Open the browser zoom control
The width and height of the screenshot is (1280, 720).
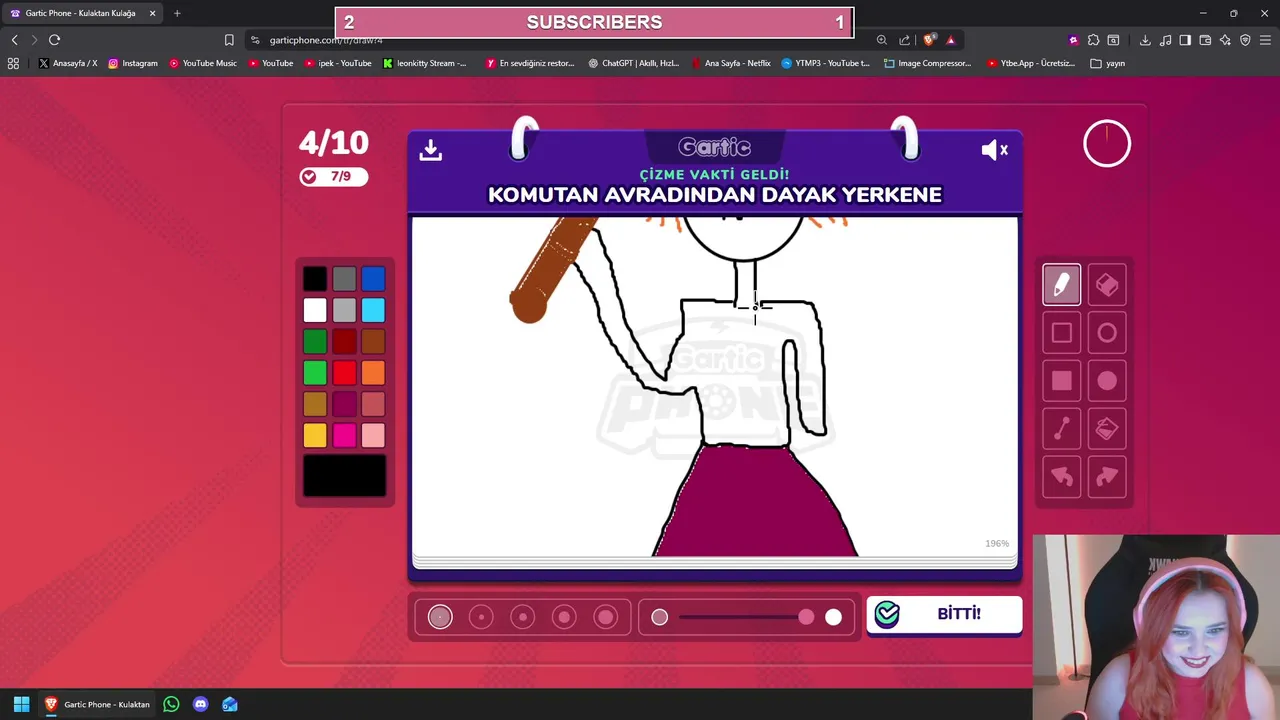coord(881,40)
